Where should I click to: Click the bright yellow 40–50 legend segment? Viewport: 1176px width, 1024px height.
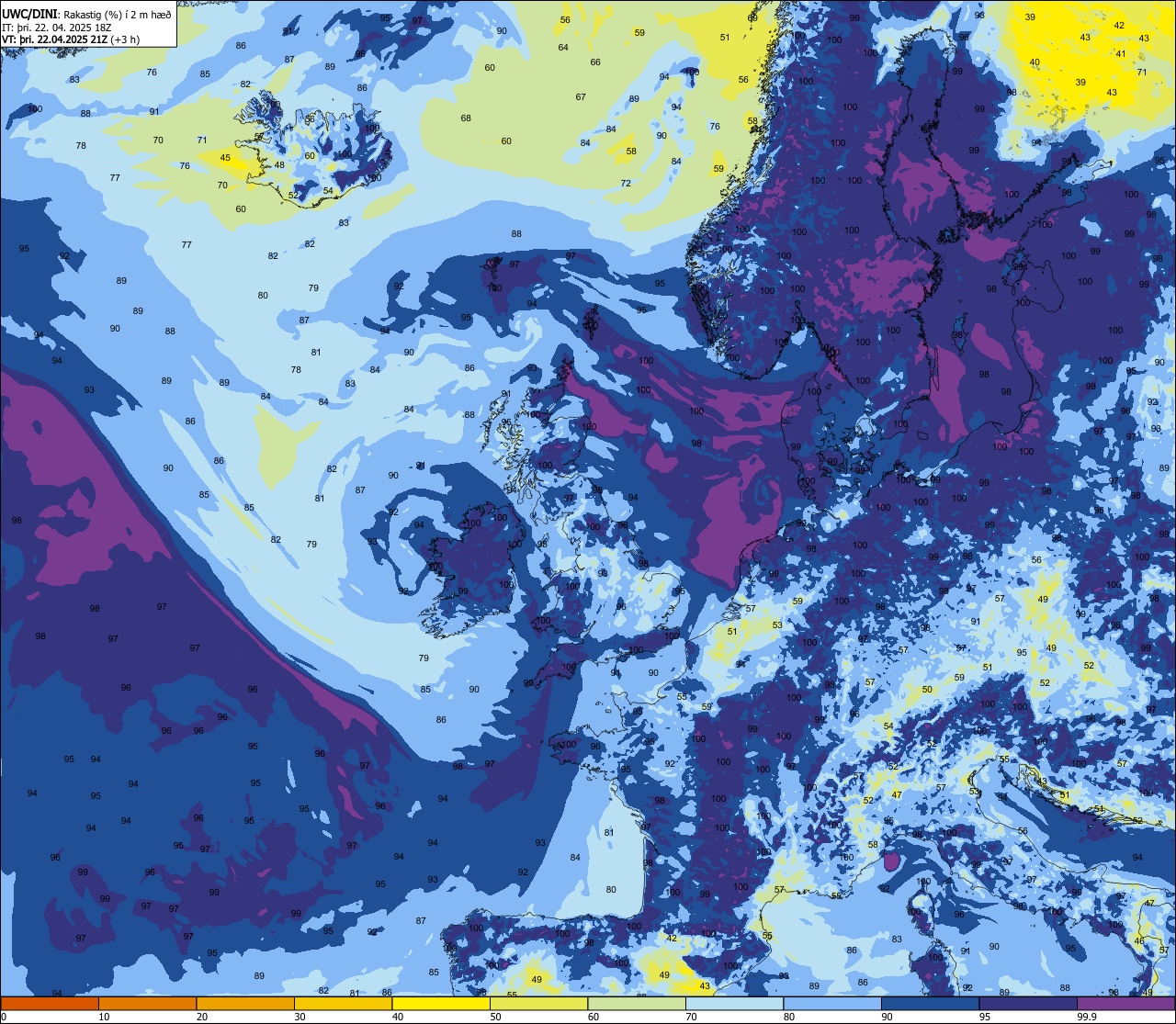(441, 1003)
